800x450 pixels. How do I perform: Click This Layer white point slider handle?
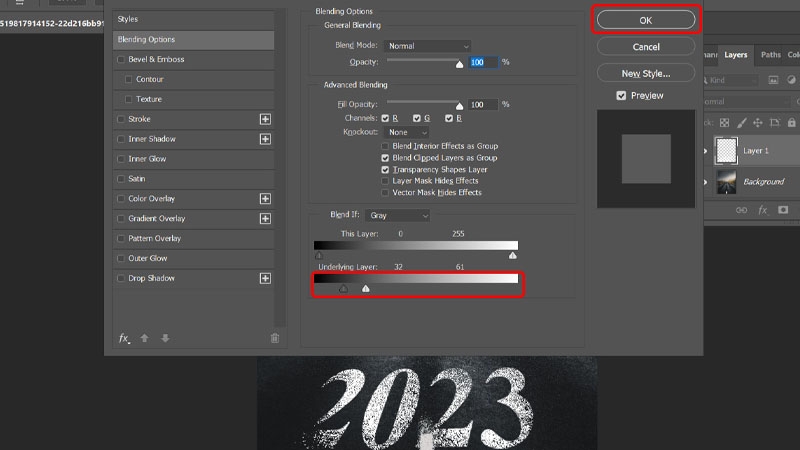point(513,256)
